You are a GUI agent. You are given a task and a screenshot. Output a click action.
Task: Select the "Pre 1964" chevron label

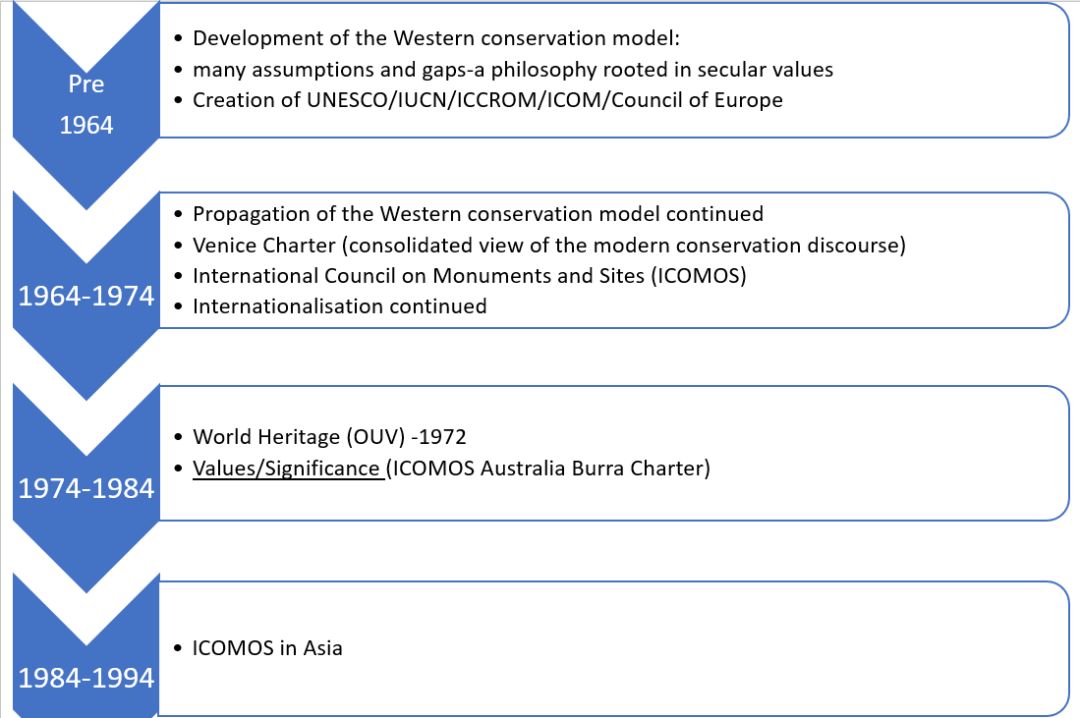(86, 104)
